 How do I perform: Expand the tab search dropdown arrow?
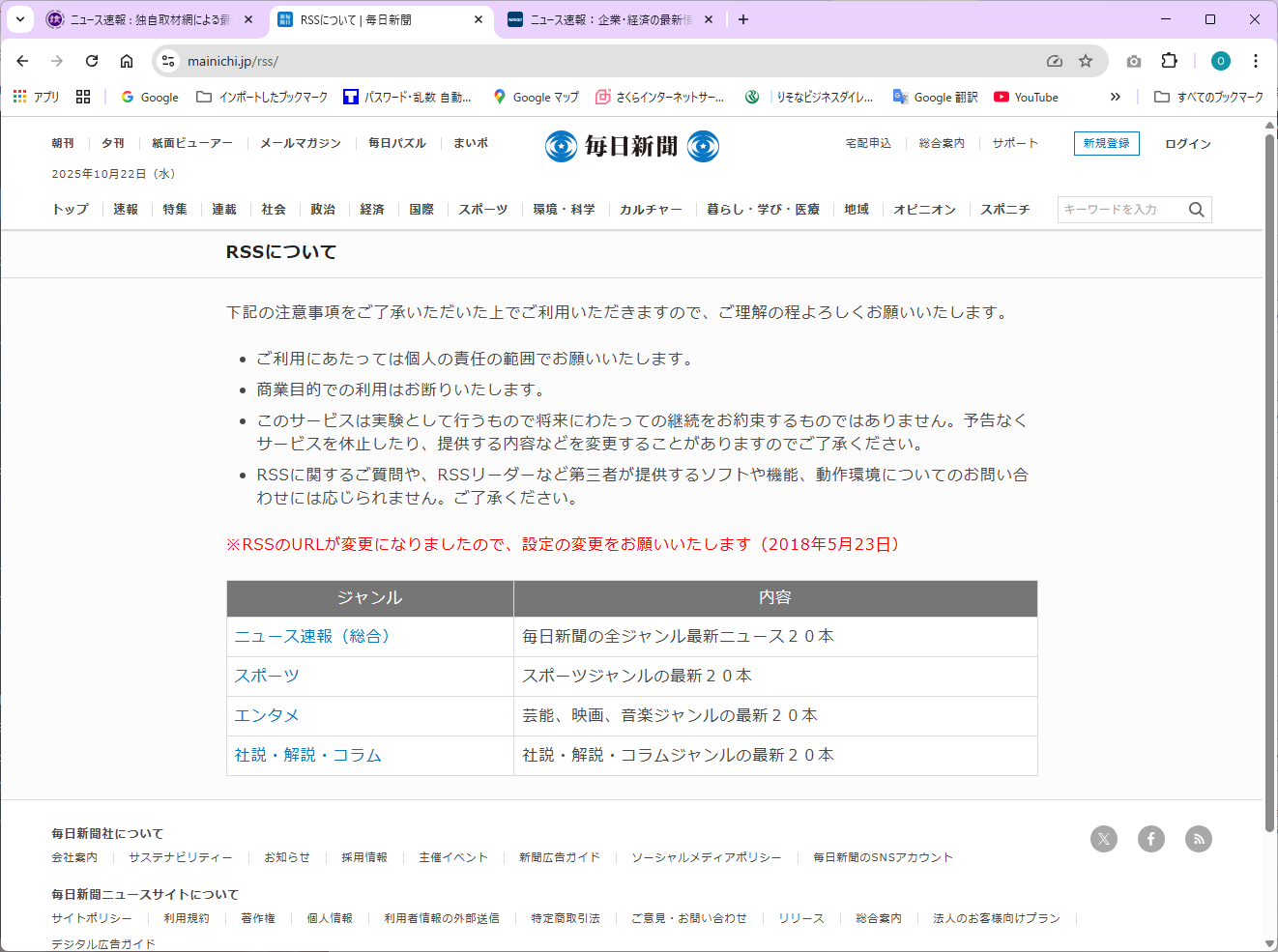pyautogui.click(x=19, y=19)
